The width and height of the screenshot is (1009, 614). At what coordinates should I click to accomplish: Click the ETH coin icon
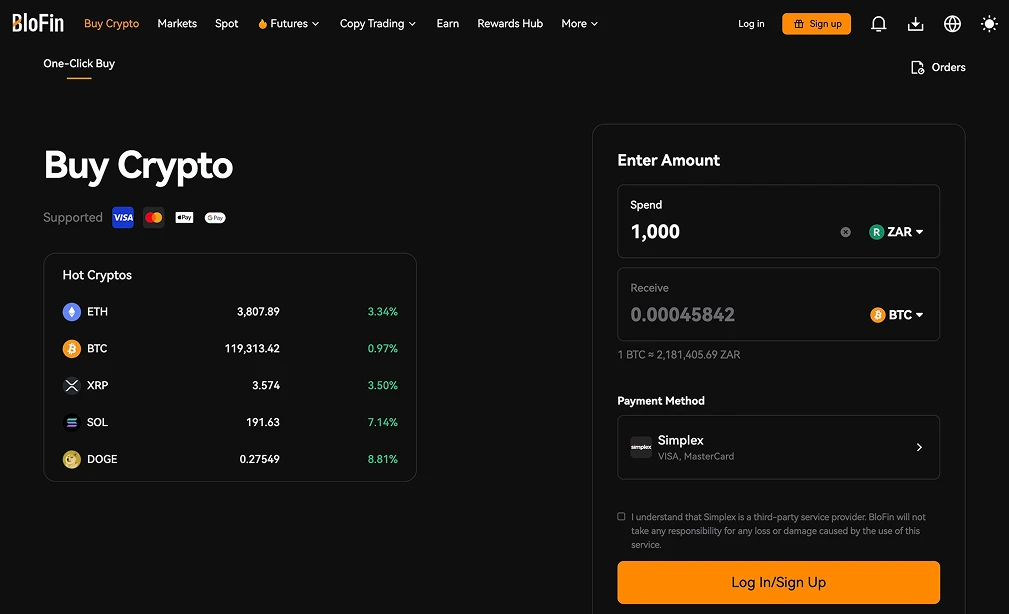tap(71, 312)
